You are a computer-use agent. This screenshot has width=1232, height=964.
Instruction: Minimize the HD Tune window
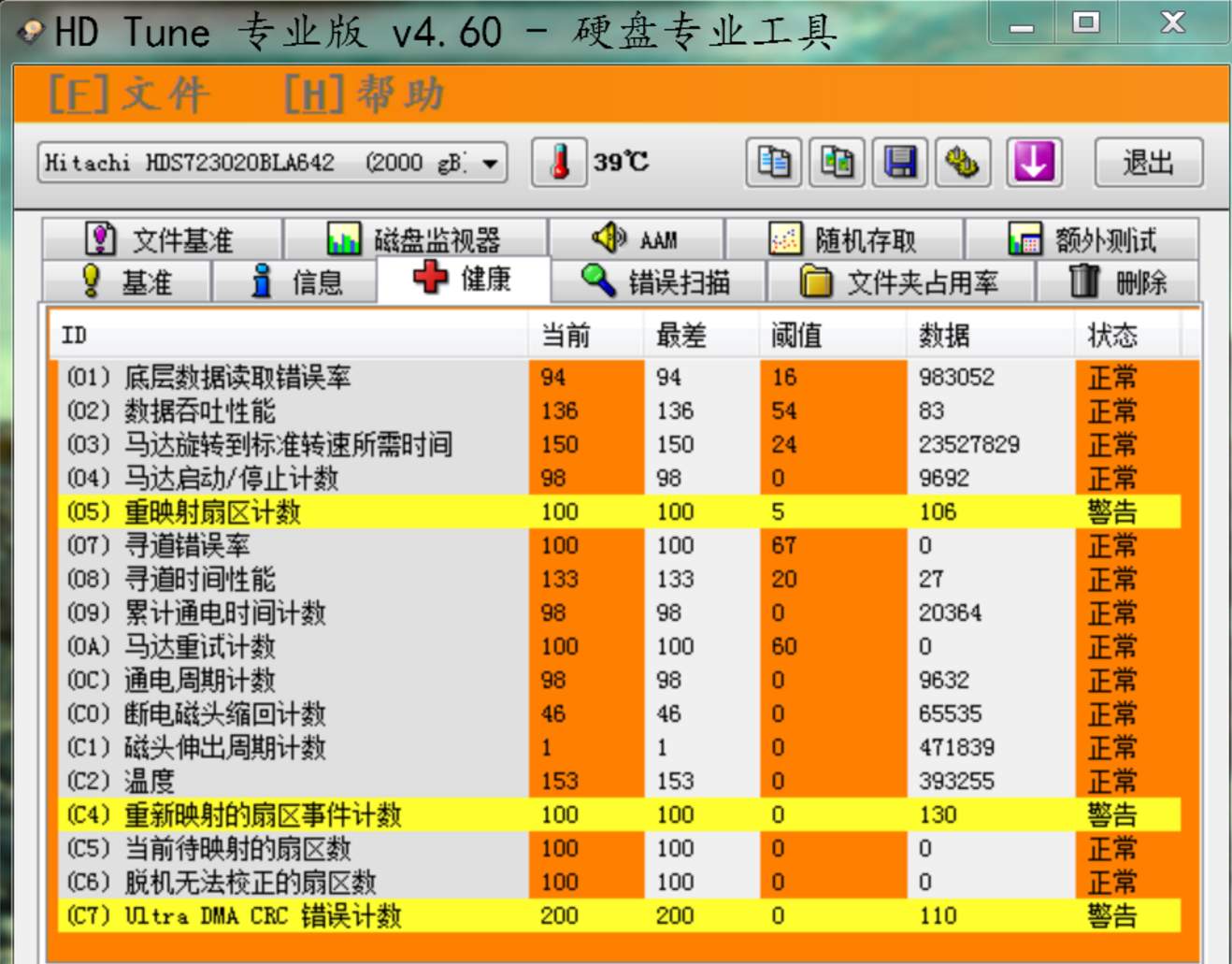tap(1022, 25)
